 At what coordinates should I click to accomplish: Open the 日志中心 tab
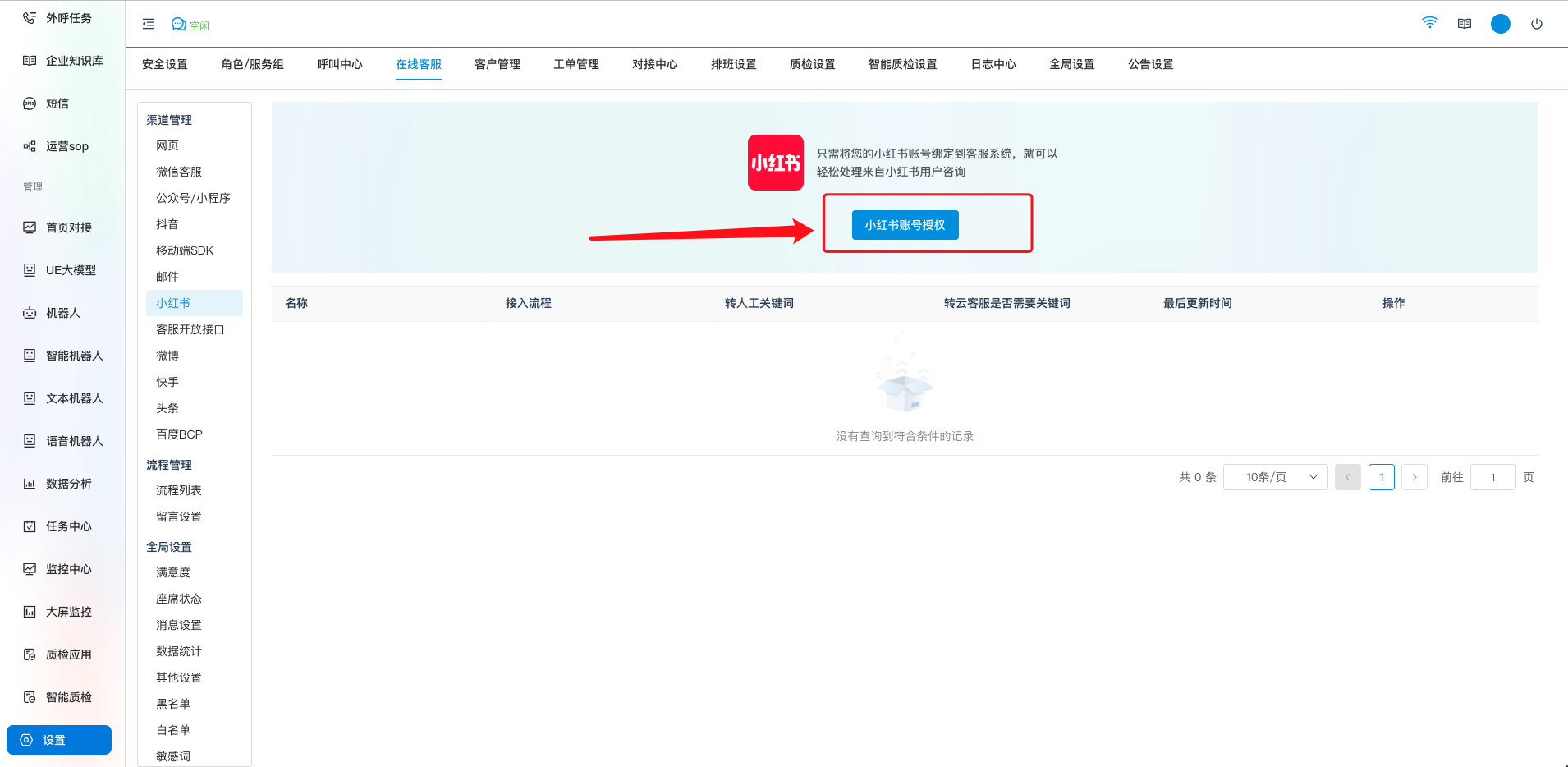click(993, 64)
